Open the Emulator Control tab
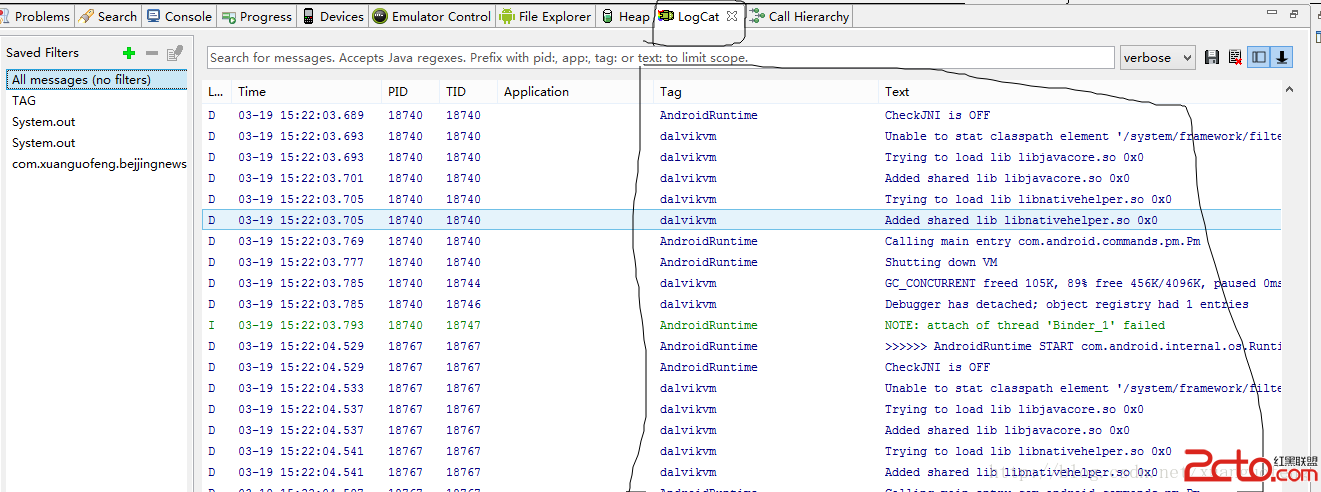Screen dimensions: 1321x492 (x=431, y=16)
